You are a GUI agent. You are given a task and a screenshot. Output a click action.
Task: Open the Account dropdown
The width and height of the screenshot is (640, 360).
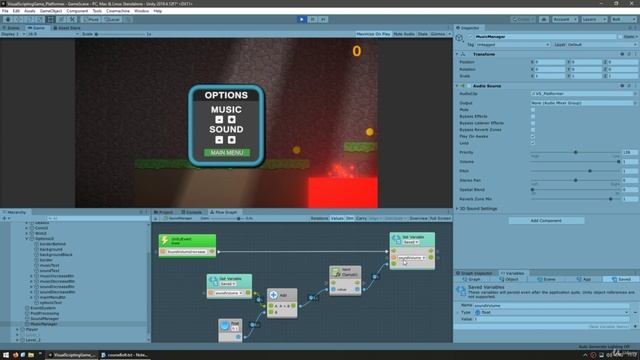(x=564, y=19)
